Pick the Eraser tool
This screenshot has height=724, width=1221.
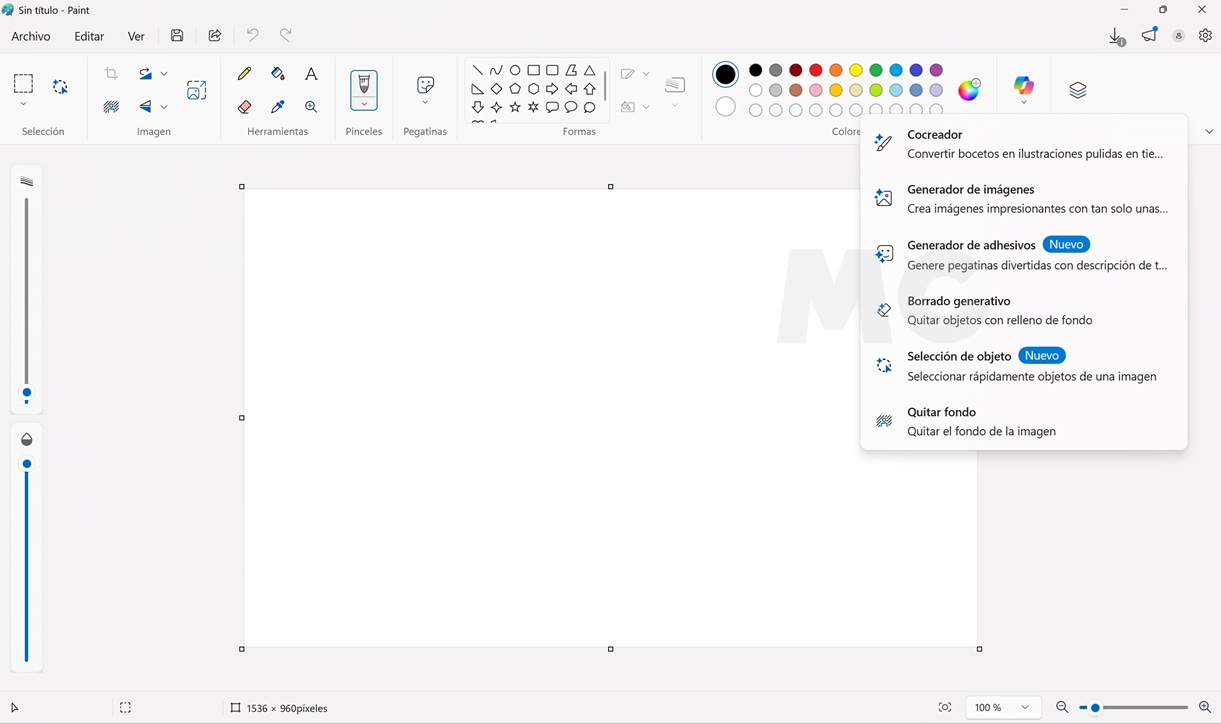[244, 107]
